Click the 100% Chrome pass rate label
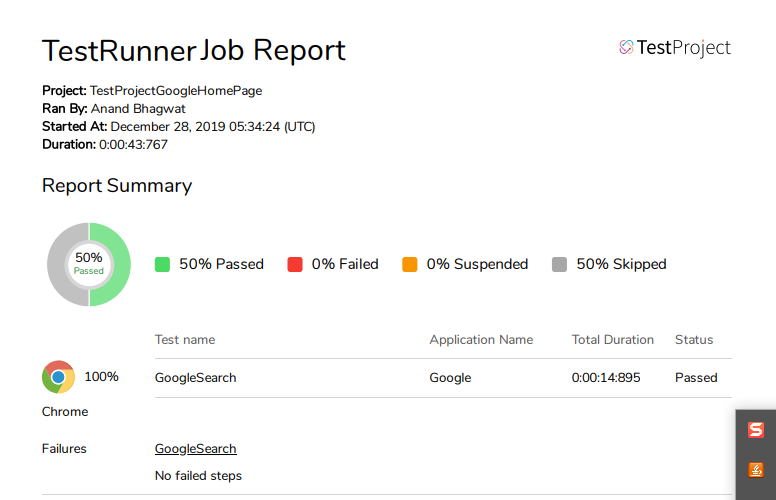This screenshot has height=500, width=776. 101,377
